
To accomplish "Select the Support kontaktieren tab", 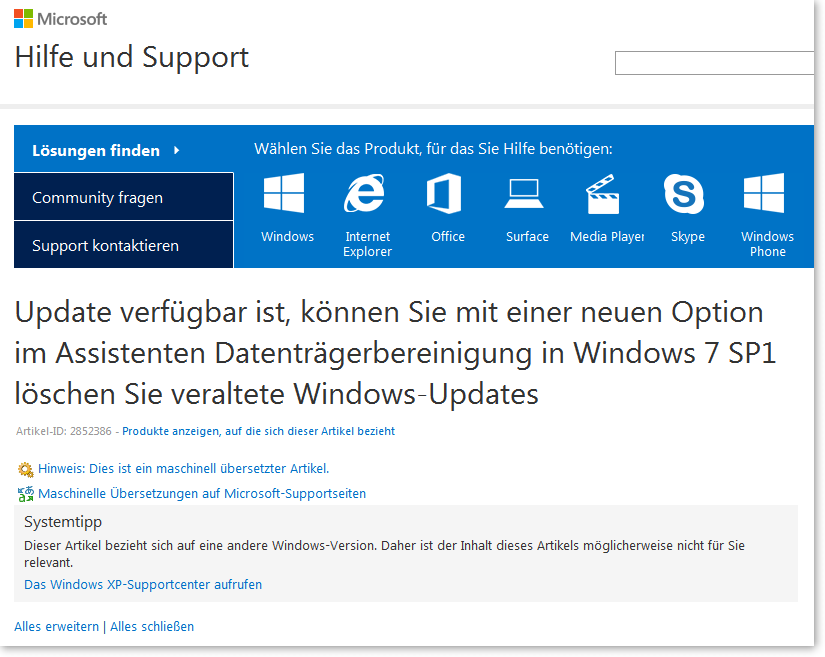I will (106, 245).
